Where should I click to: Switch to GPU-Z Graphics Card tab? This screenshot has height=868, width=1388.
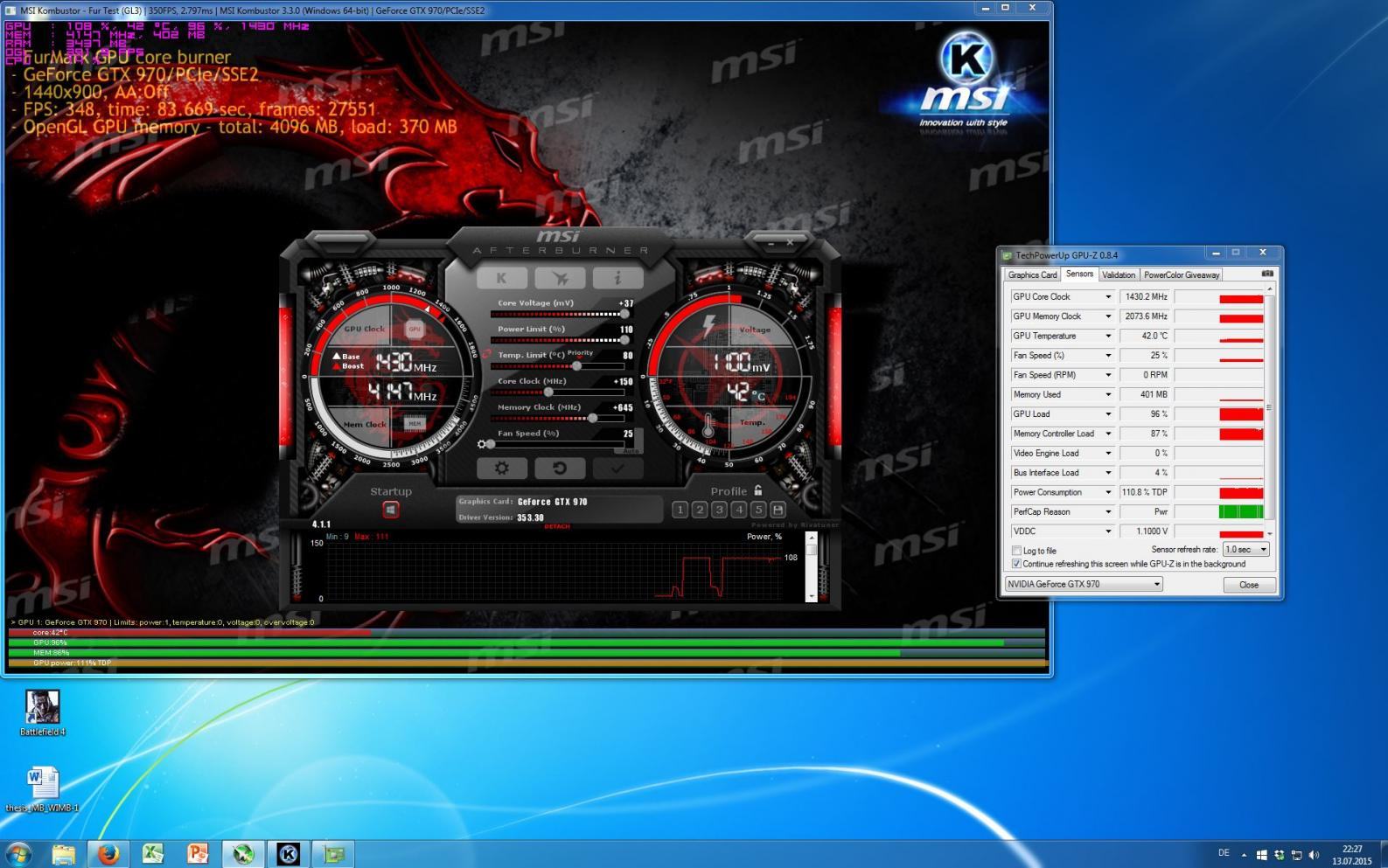coord(1032,274)
